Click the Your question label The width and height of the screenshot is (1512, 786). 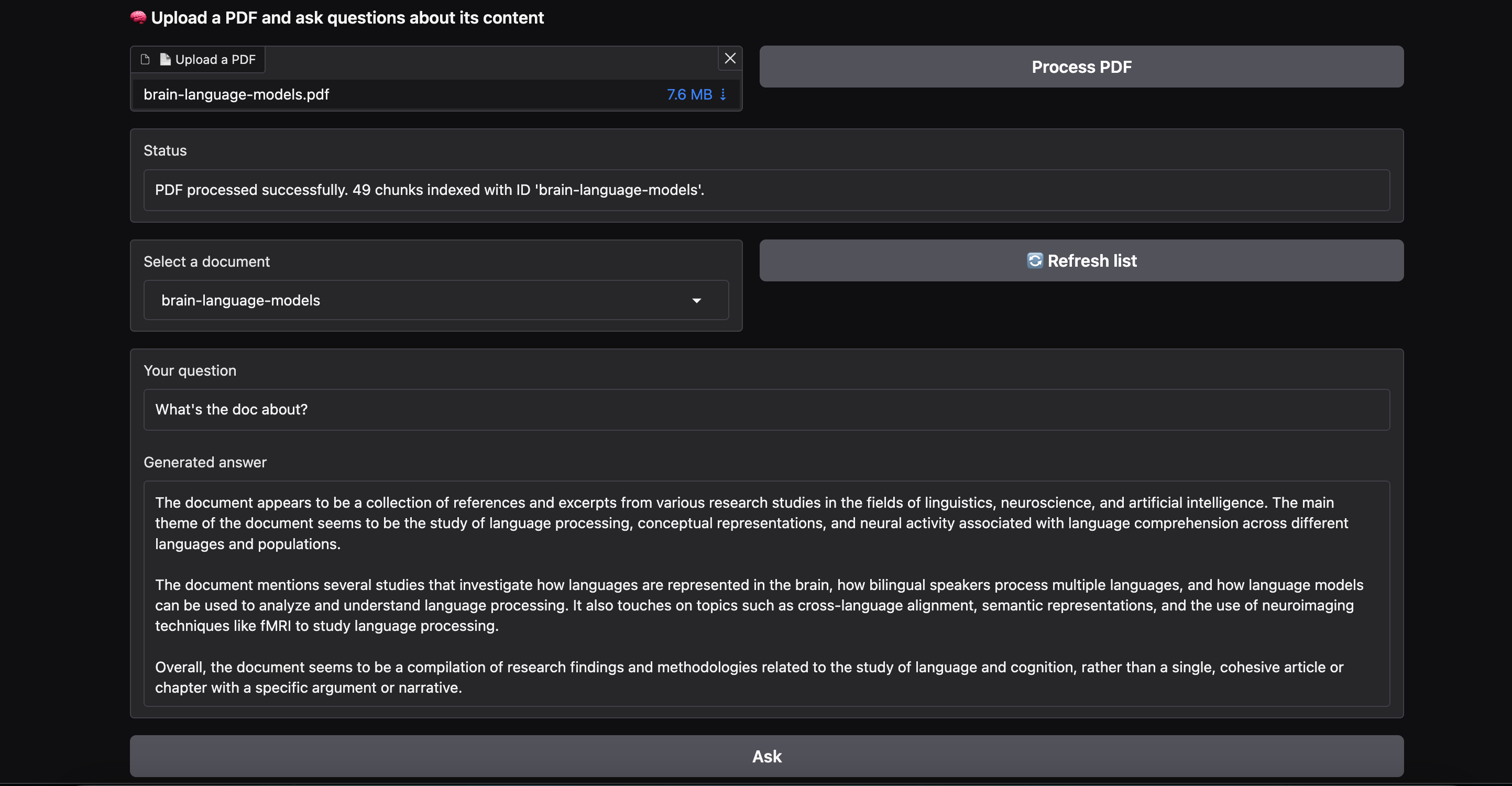[x=190, y=371]
